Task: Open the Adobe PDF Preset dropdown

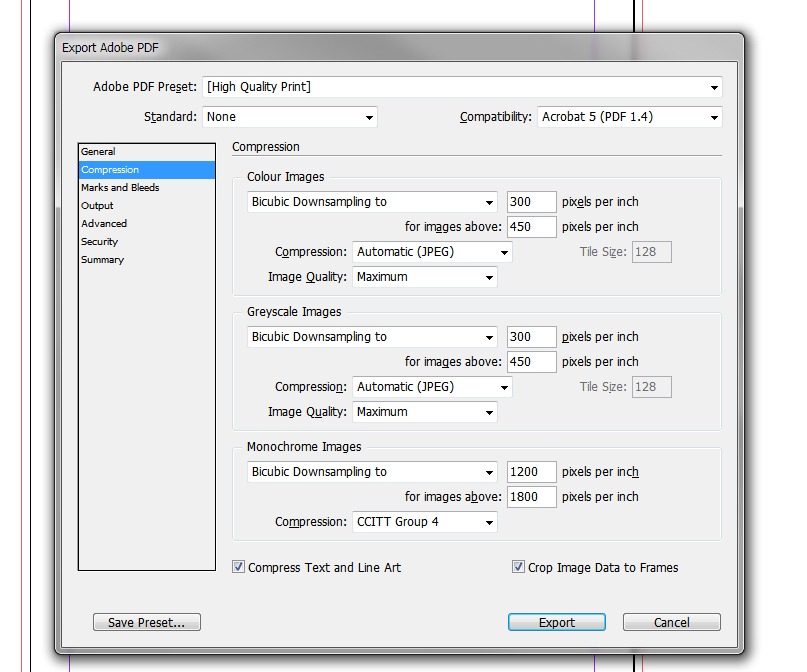Action: [462, 87]
